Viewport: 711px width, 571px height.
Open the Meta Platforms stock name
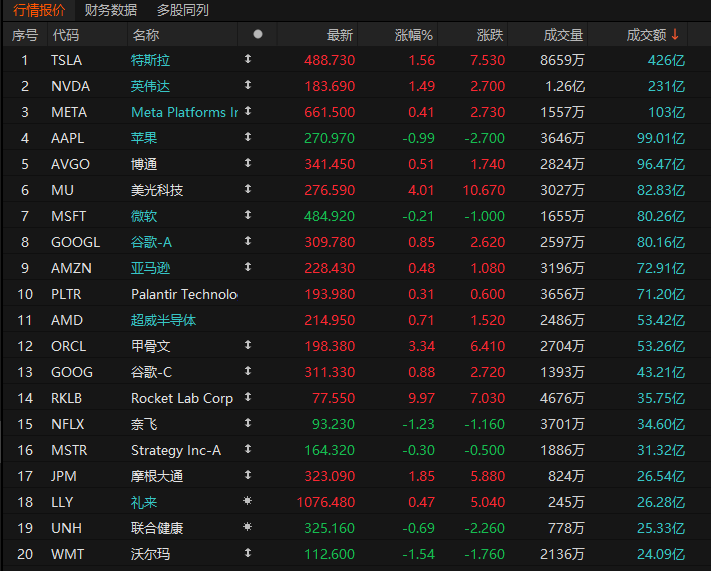click(184, 112)
